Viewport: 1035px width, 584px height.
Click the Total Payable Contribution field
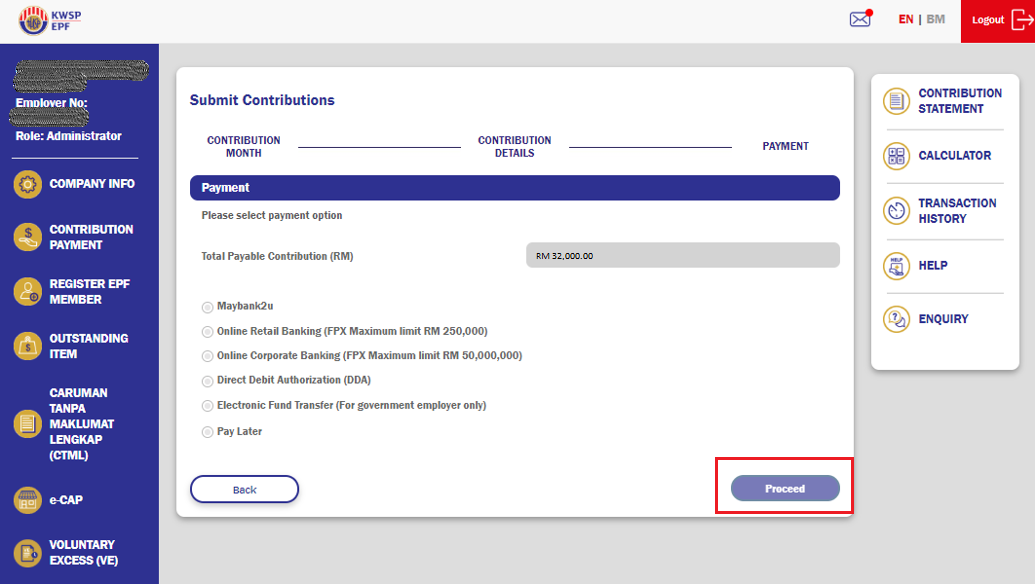pyautogui.click(x=683, y=255)
